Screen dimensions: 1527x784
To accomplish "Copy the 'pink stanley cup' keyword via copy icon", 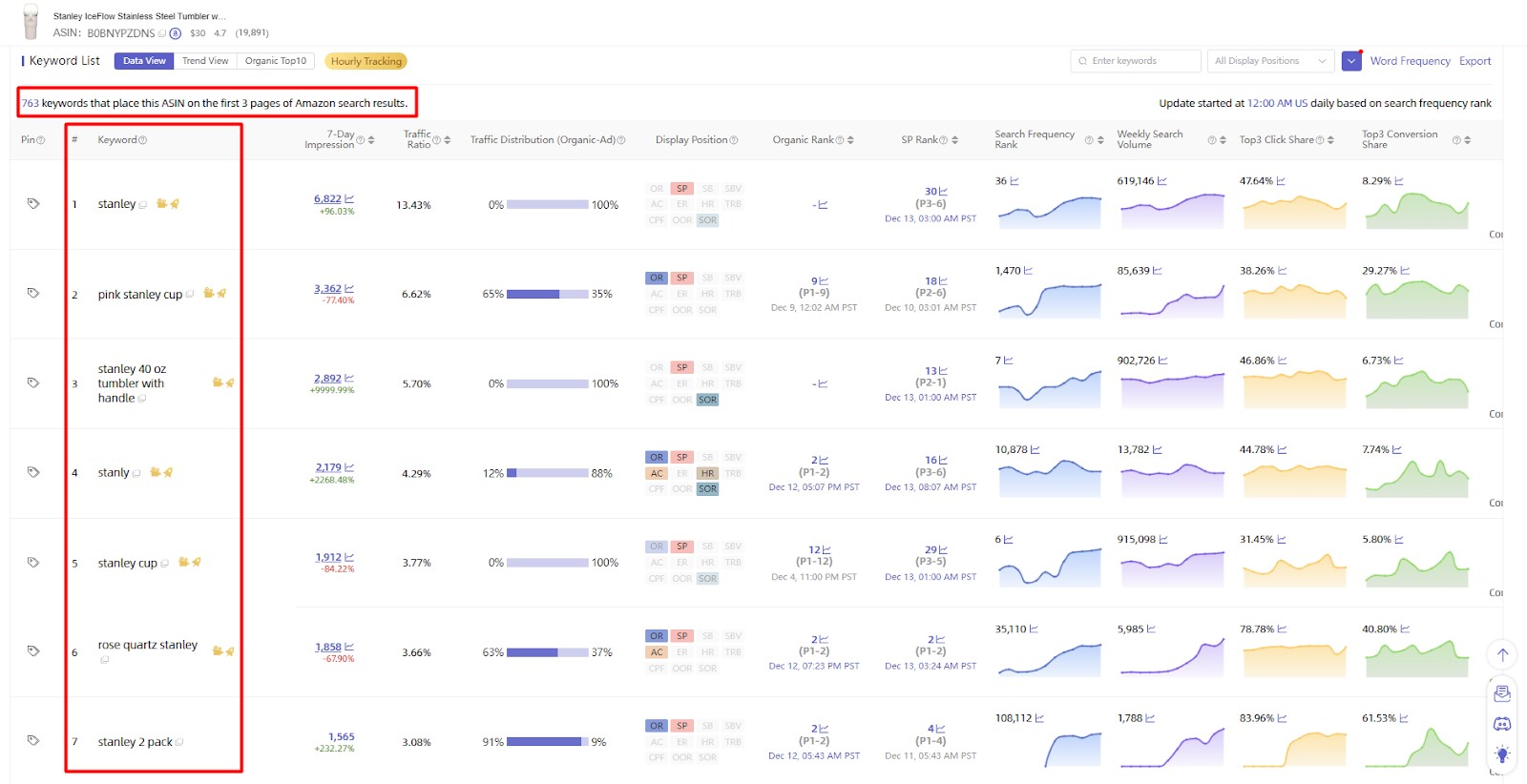I will coord(190,295).
